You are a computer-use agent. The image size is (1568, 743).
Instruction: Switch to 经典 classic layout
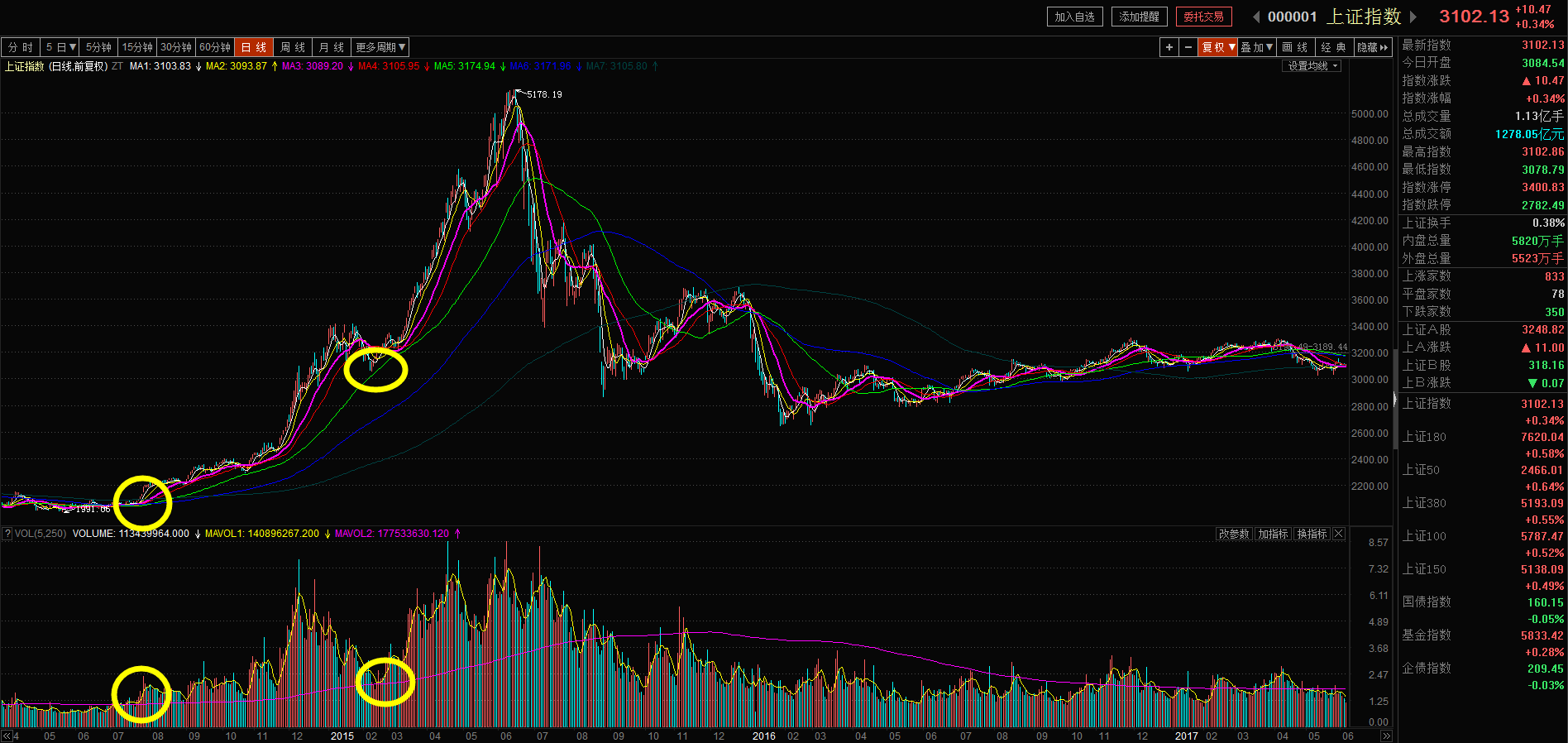[x=1334, y=47]
